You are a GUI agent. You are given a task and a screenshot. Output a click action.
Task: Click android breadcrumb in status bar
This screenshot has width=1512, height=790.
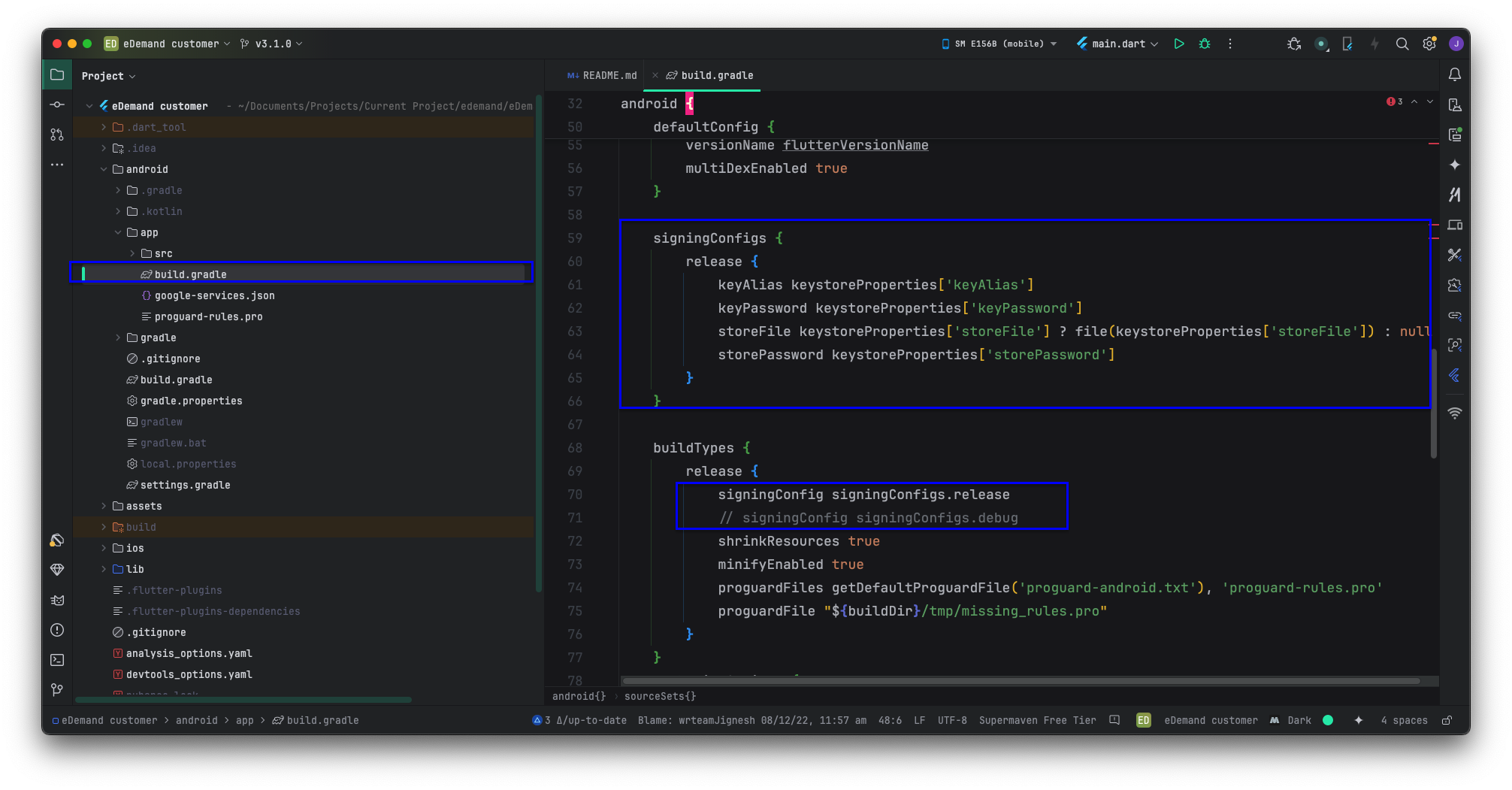[197, 720]
